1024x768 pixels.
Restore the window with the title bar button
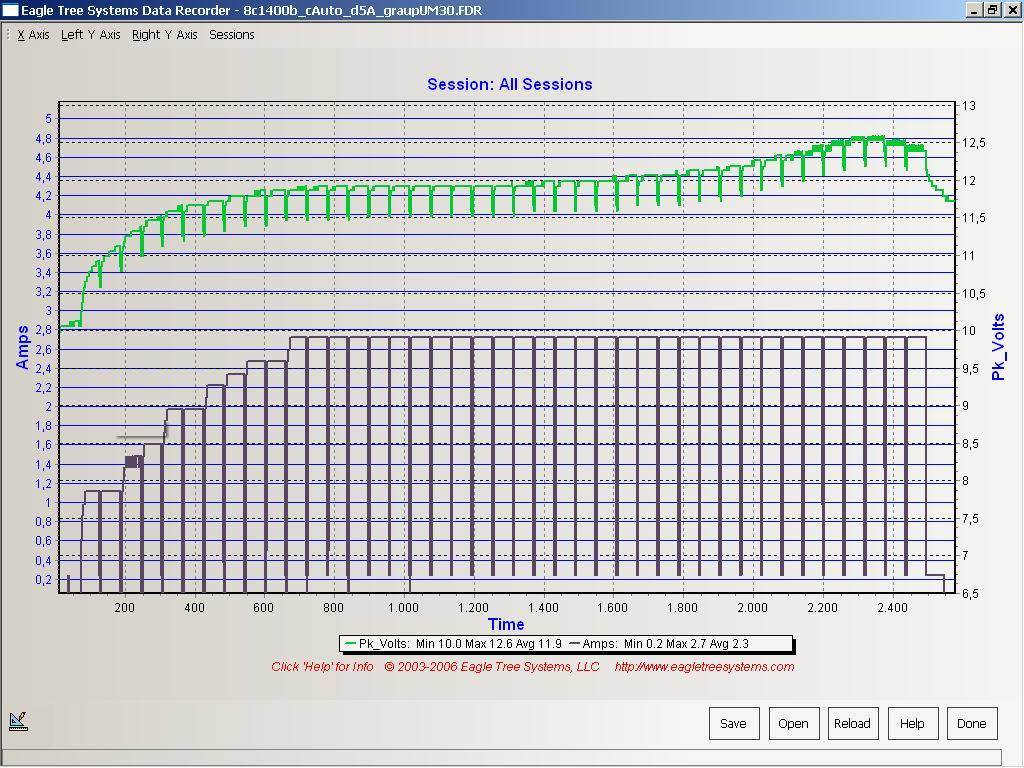click(x=992, y=10)
